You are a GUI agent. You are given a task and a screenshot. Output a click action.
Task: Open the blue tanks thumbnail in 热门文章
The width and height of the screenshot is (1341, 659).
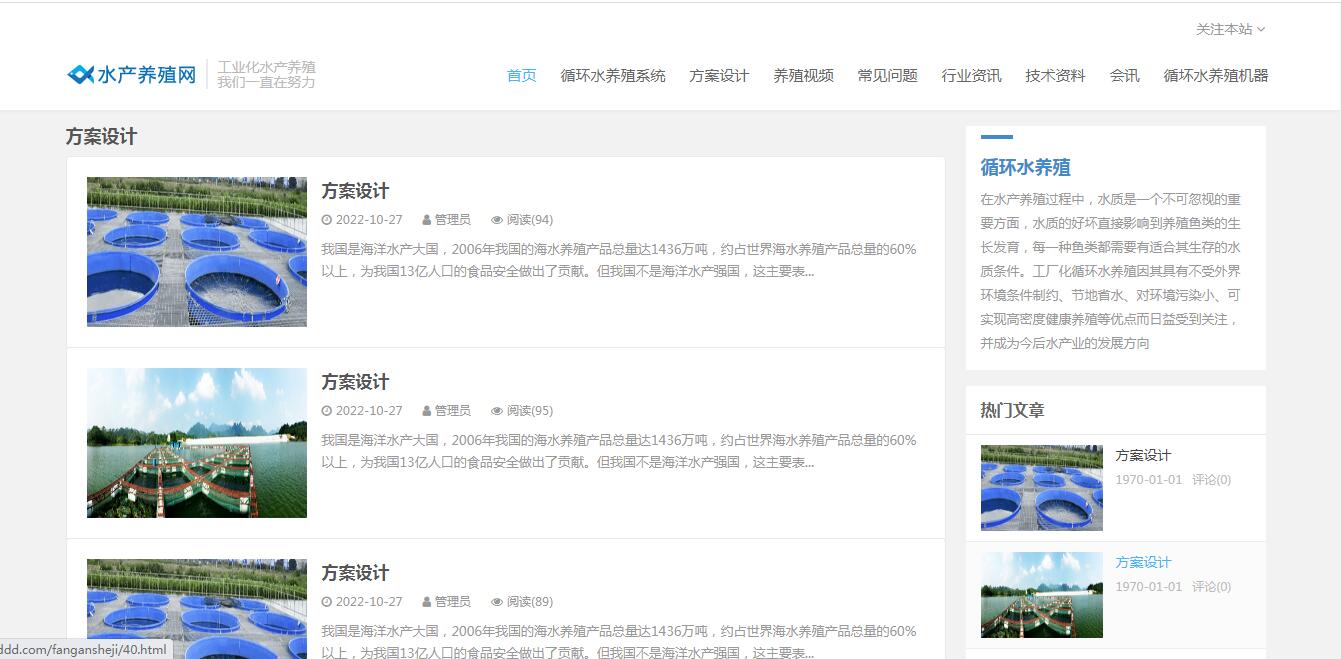pyautogui.click(x=1041, y=488)
